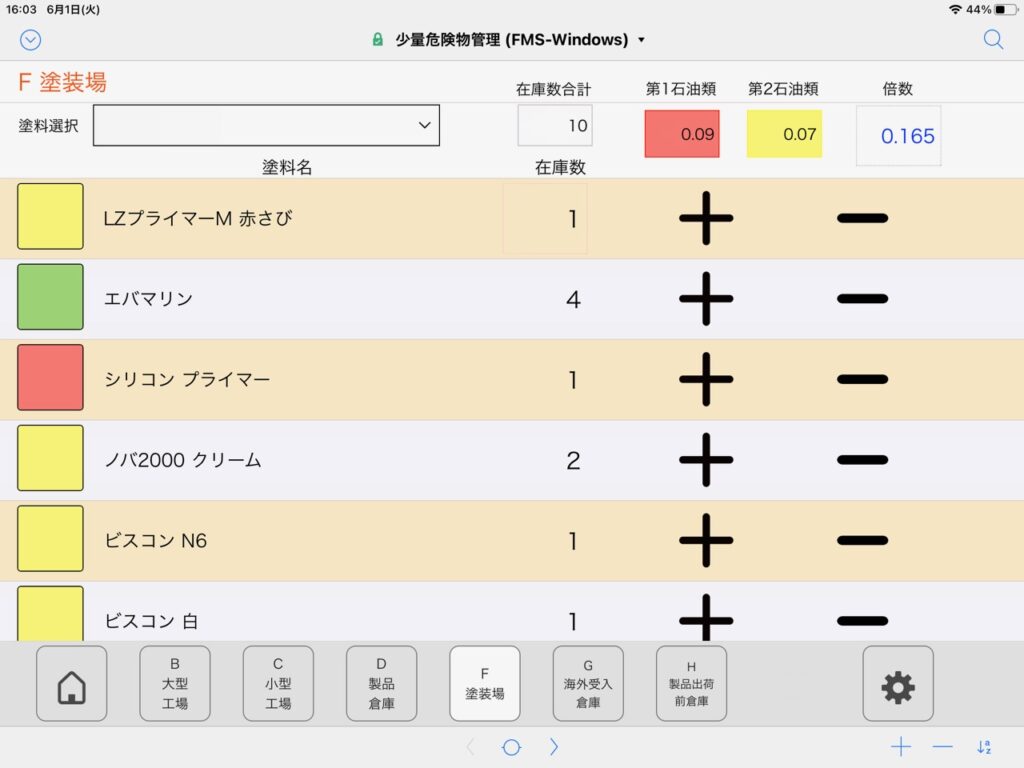This screenshot has height=768, width=1024.
Task: Open the top-left circled chevron menu
Action: point(31,40)
